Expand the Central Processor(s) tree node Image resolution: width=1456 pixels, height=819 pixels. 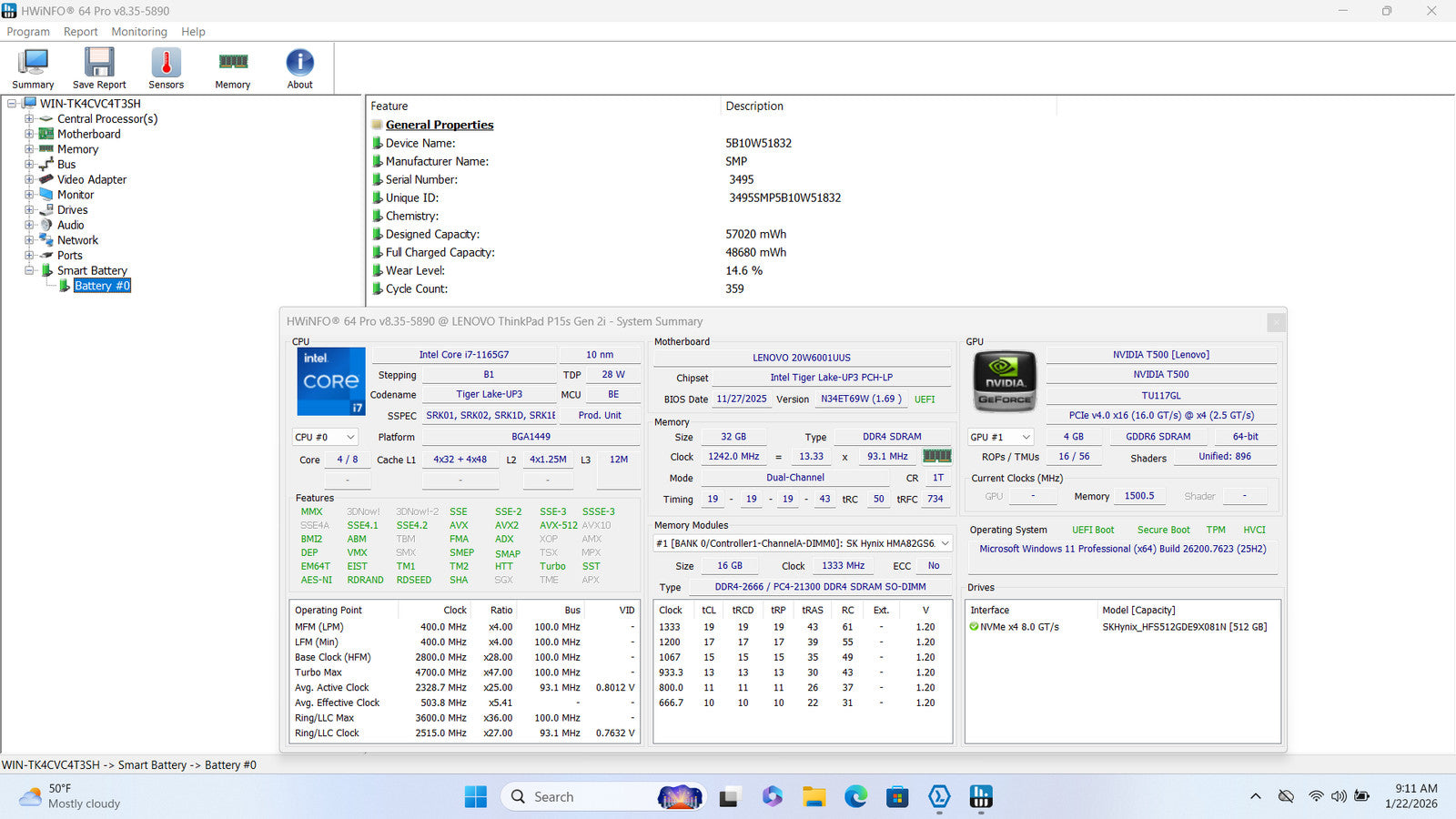coord(29,119)
